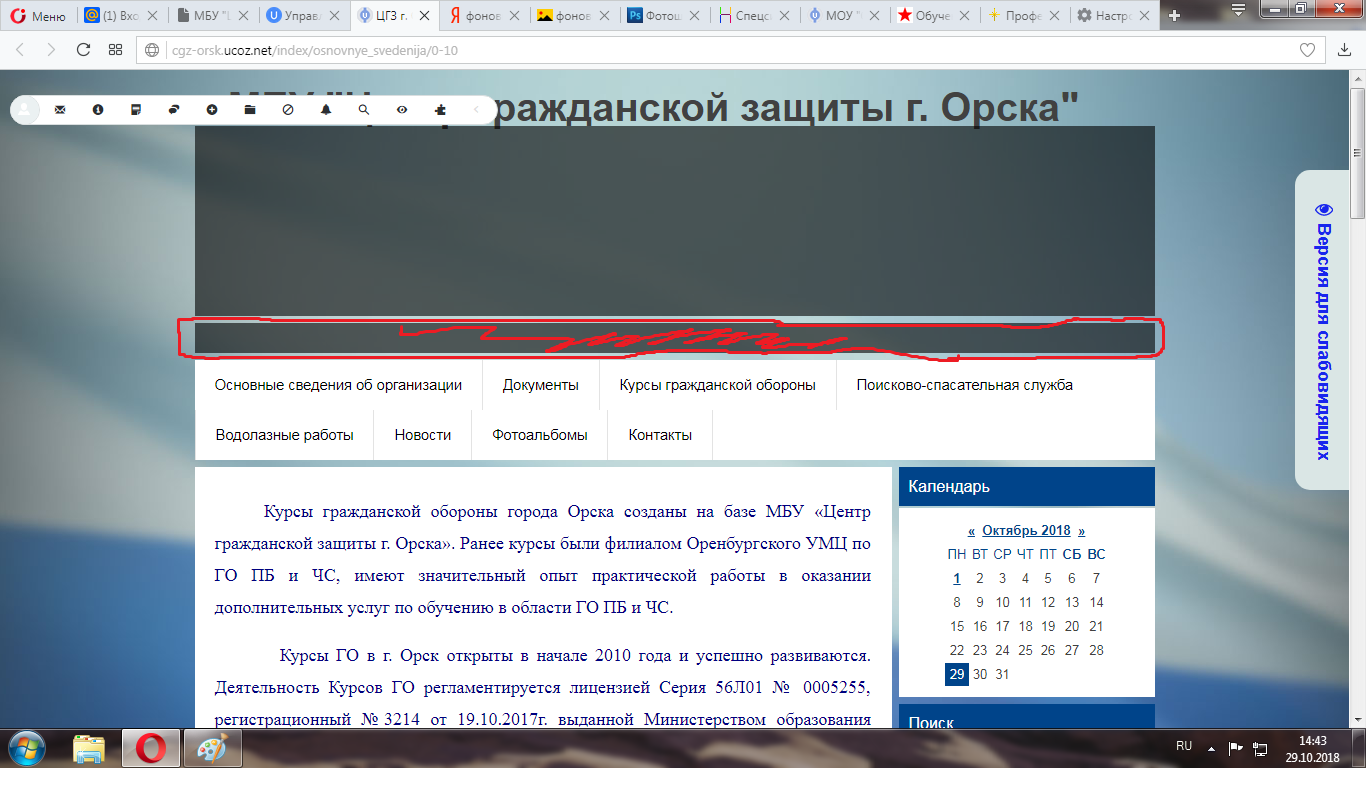The height and width of the screenshot is (797, 1366).
Task: Close the active ЦГЗ tab
Action: (424, 16)
